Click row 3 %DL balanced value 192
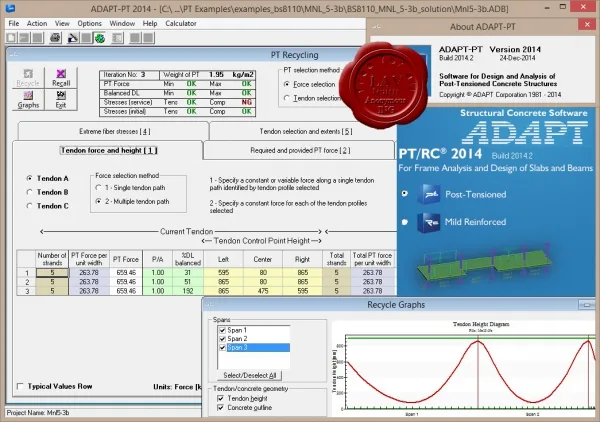 (x=188, y=291)
